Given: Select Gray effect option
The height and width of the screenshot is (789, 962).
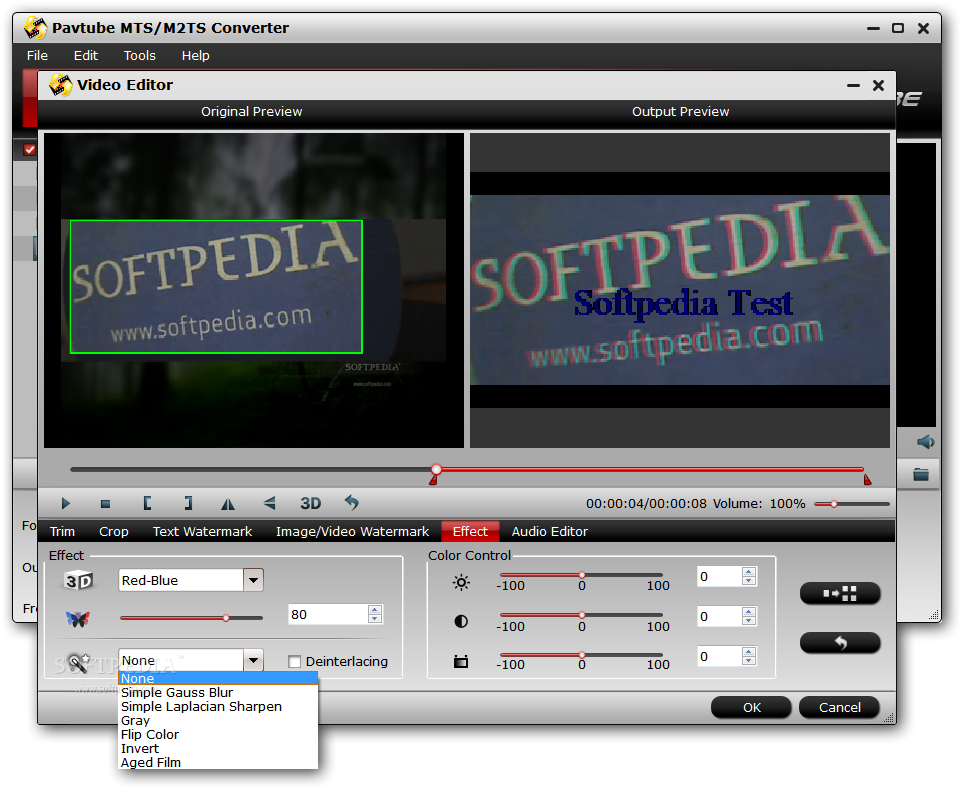Looking at the screenshot, I should tap(218, 720).
